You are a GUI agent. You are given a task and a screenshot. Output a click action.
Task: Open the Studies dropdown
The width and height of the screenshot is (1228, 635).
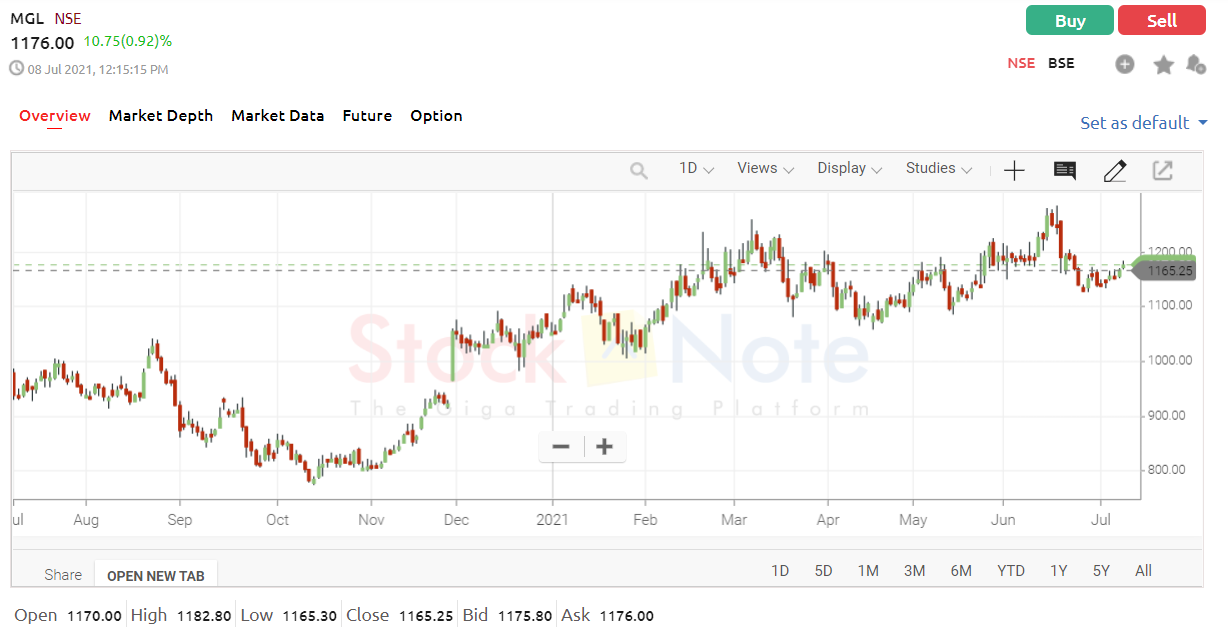click(x=939, y=169)
